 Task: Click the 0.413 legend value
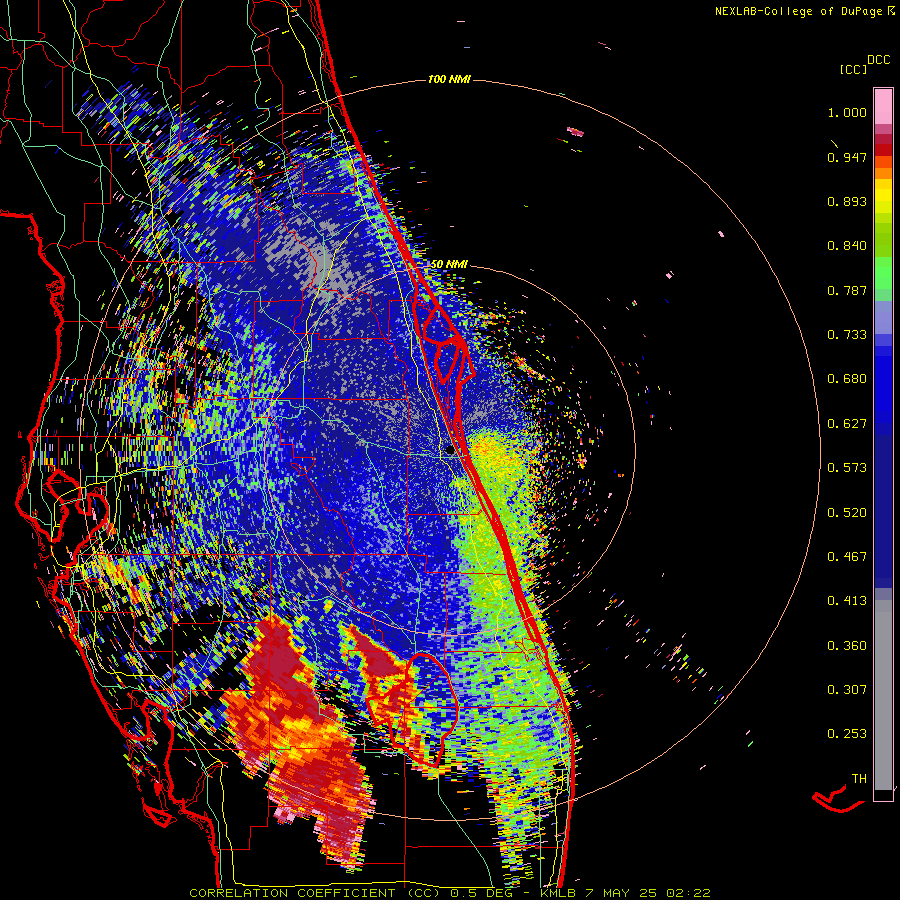point(847,601)
